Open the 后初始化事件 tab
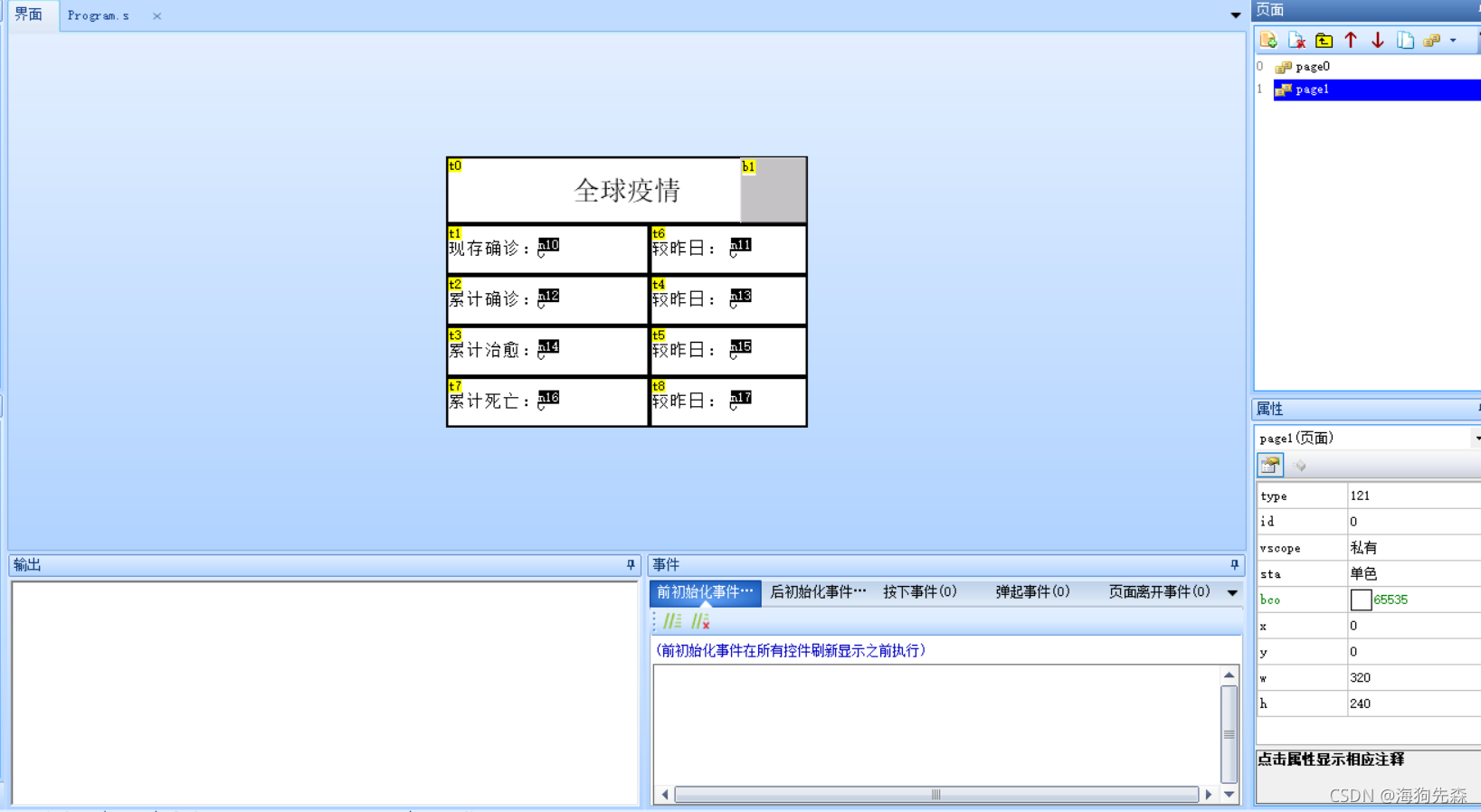The image size is (1481, 812). click(817, 591)
